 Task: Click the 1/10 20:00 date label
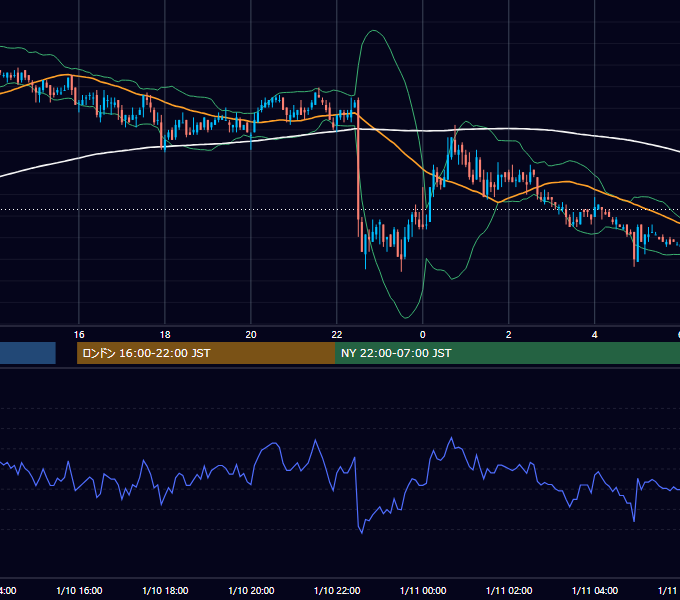coord(251,590)
